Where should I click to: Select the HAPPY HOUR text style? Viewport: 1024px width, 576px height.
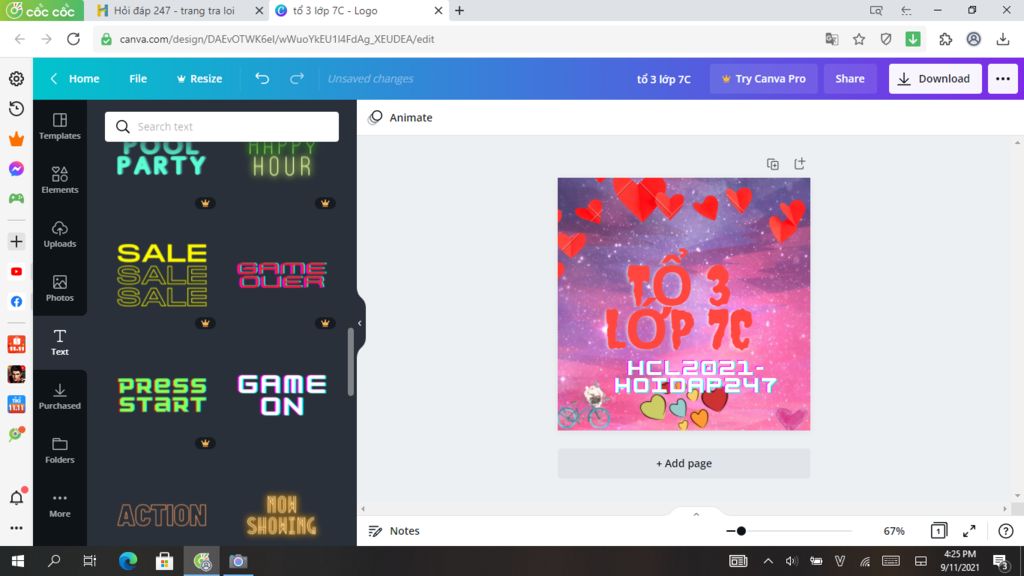tap(281, 158)
